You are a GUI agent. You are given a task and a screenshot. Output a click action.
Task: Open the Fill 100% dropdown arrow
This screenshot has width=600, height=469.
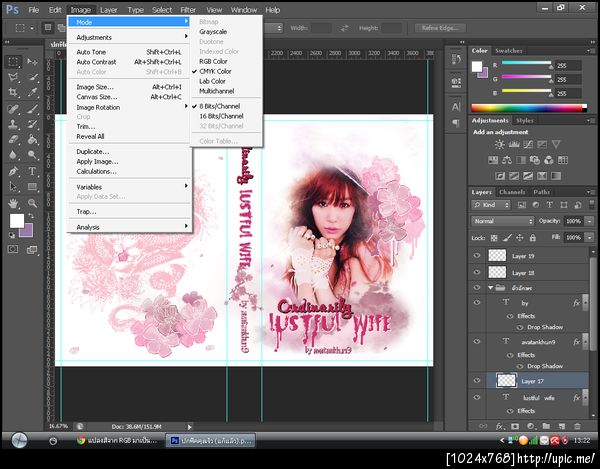point(589,238)
